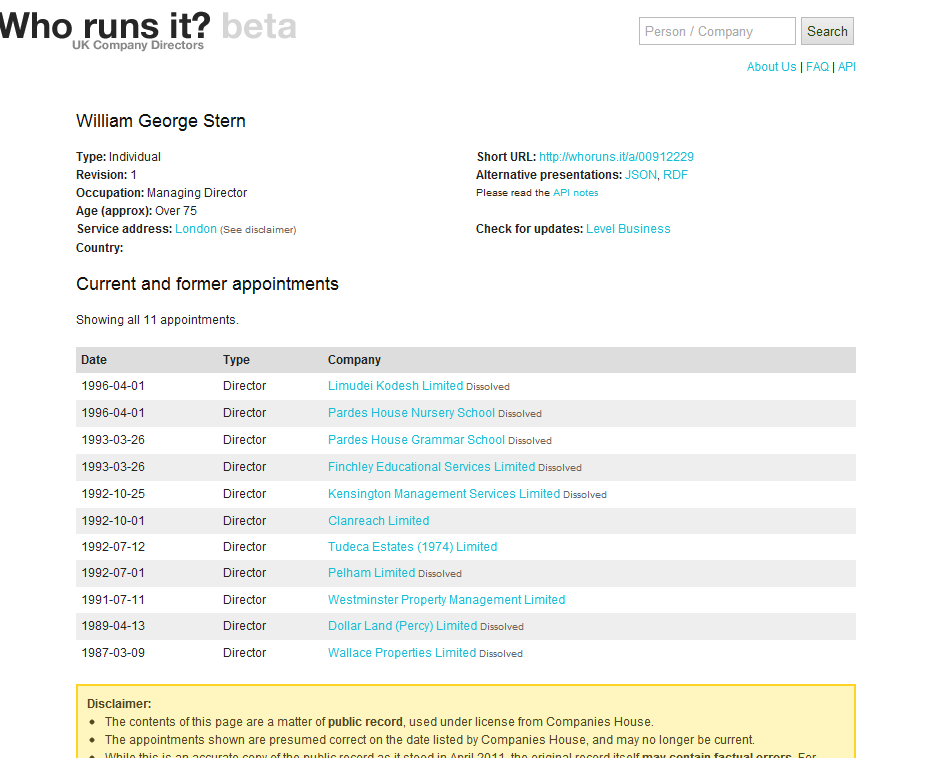
Task: Open the About Us page
Action: [x=771, y=67]
